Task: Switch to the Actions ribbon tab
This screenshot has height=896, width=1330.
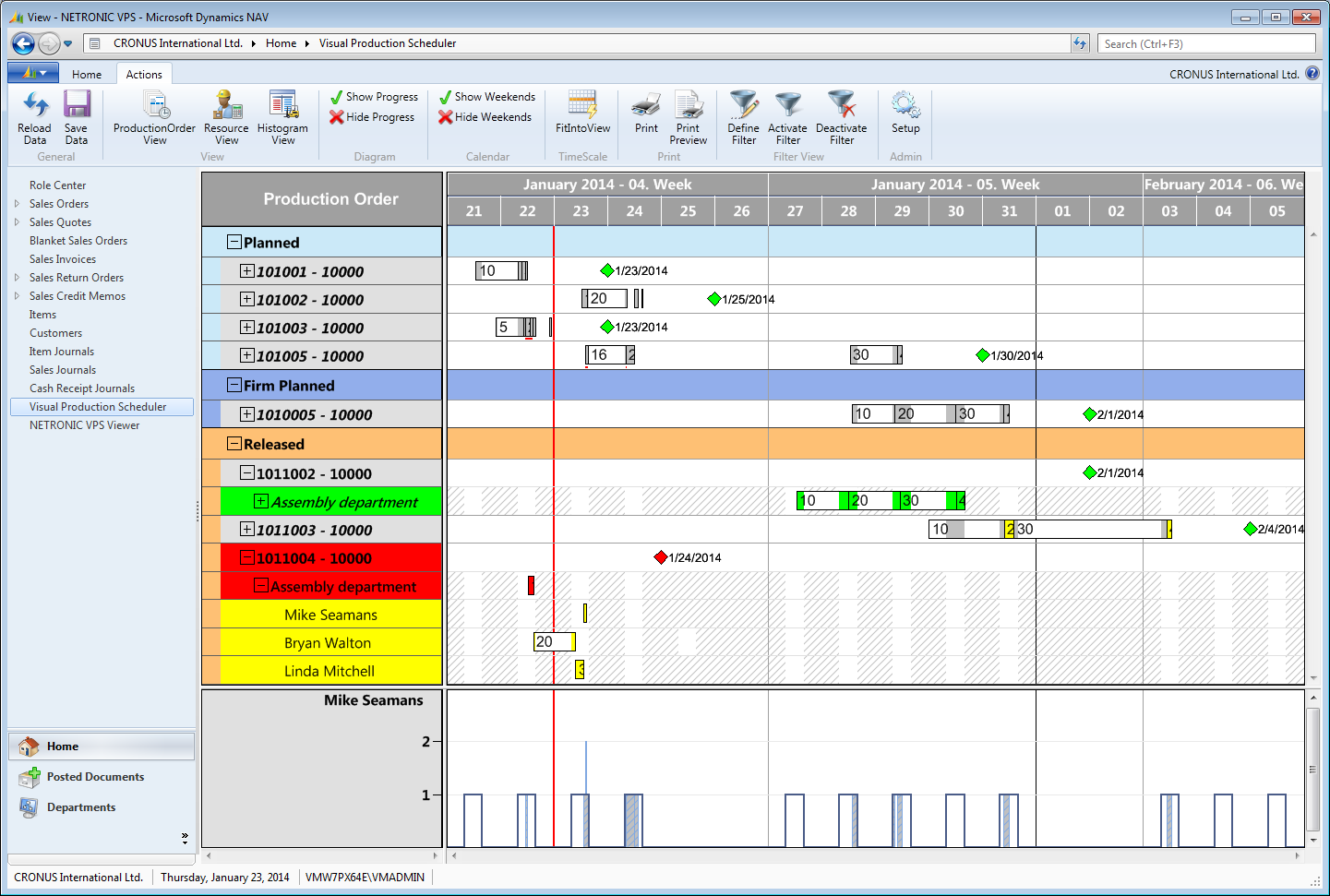Action: click(x=144, y=75)
